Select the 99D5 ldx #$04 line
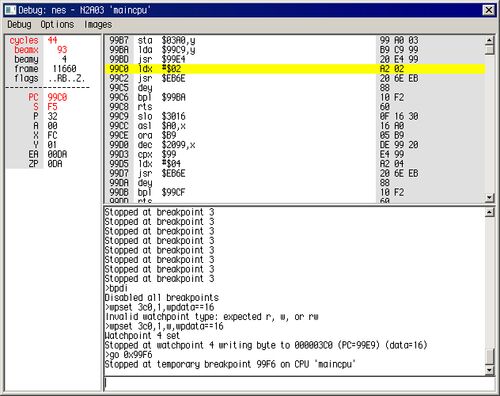This screenshot has height=396, width=500. point(295,164)
